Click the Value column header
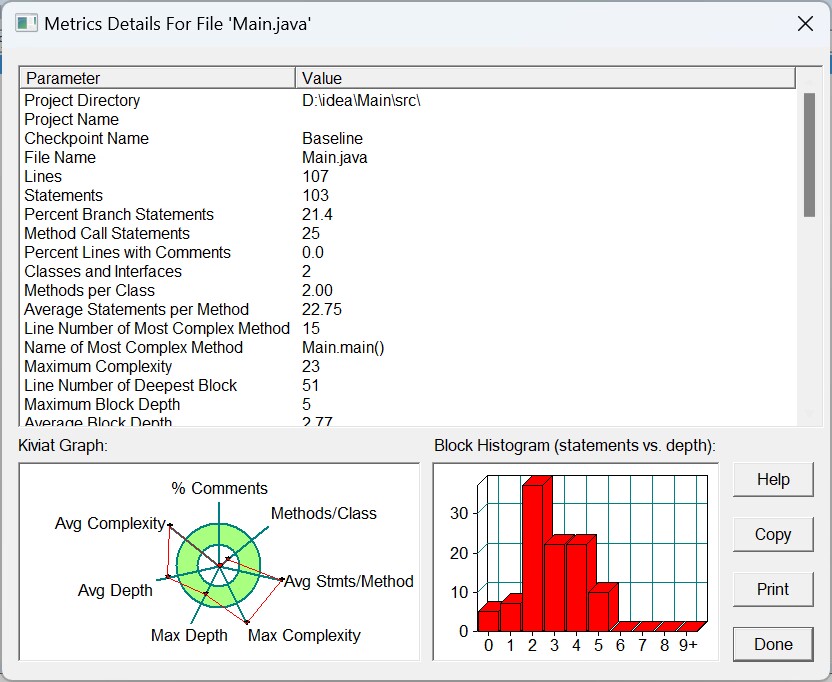The width and height of the screenshot is (832, 682). [x=545, y=78]
